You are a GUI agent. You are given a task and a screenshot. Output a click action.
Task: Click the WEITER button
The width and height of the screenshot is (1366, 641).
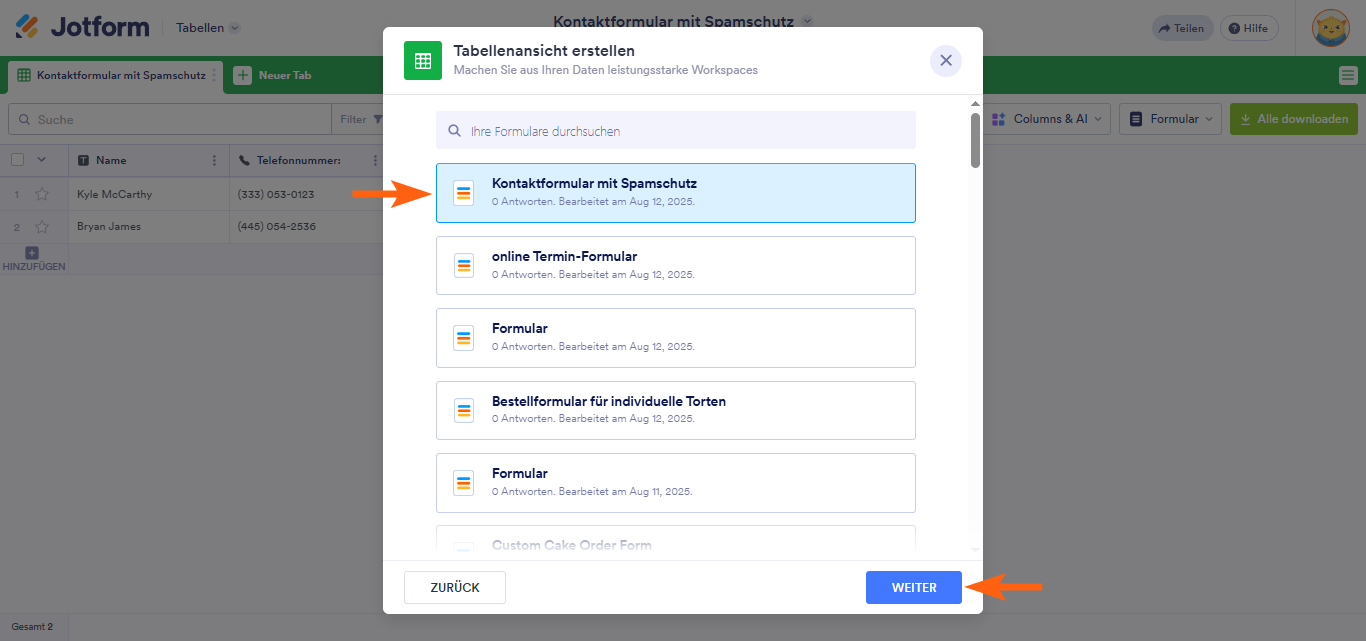[914, 588]
